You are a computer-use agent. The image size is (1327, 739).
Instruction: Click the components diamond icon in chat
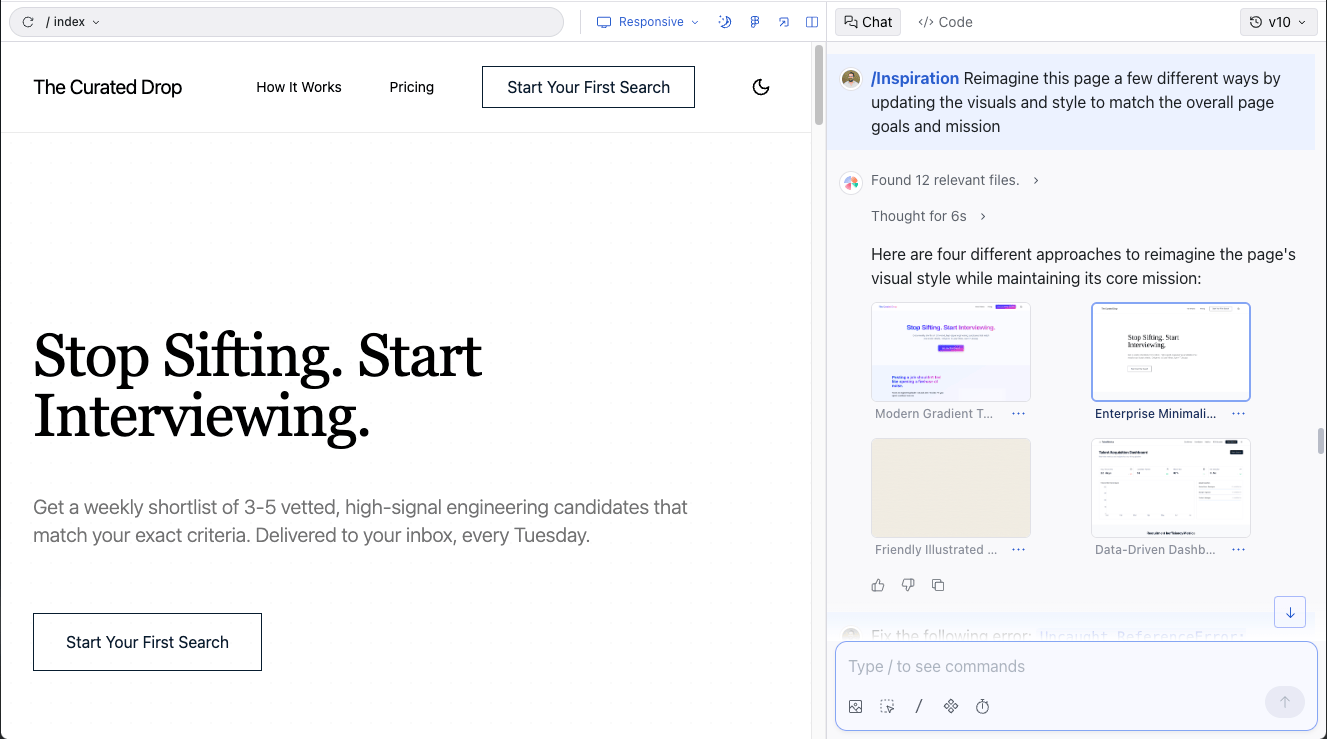[x=951, y=706]
